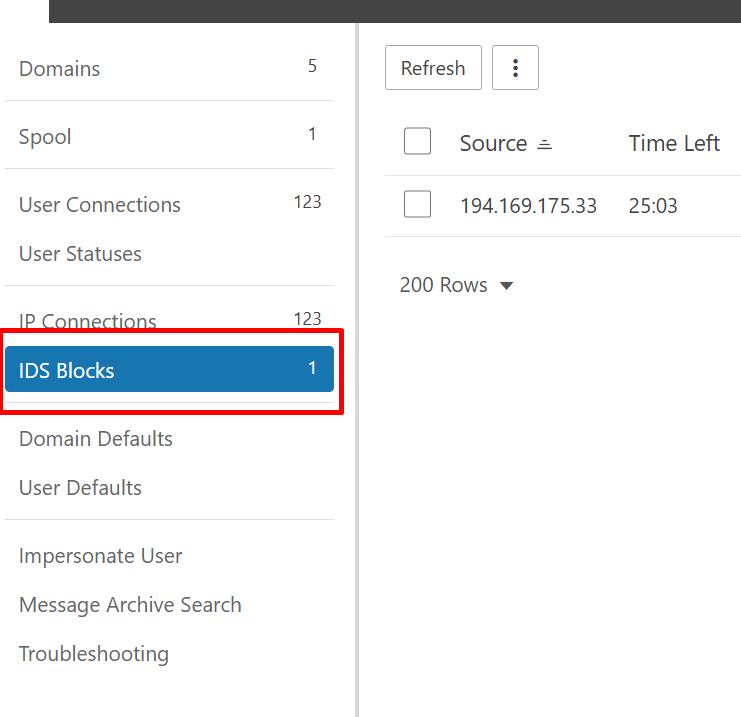Screen dimensions: 741x717
Task: Navigate to IP Connections
Action: (x=88, y=321)
